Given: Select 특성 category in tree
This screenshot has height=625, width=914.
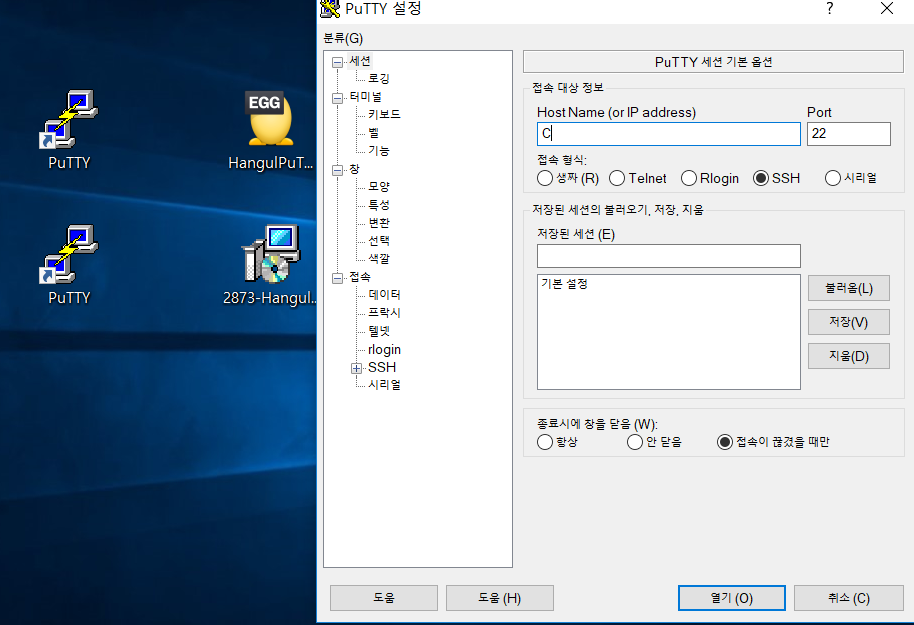Looking at the screenshot, I should [x=378, y=205].
